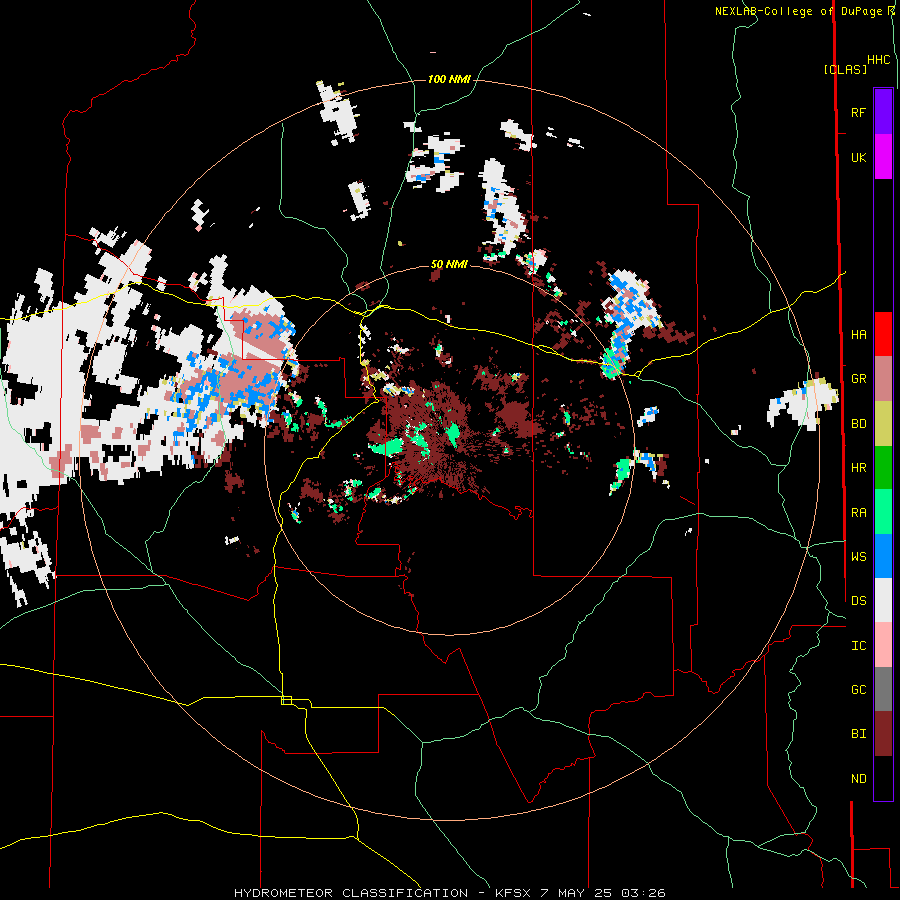Click the magenta UK legend swatch
The image size is (900, 900).
pos(883,157)
